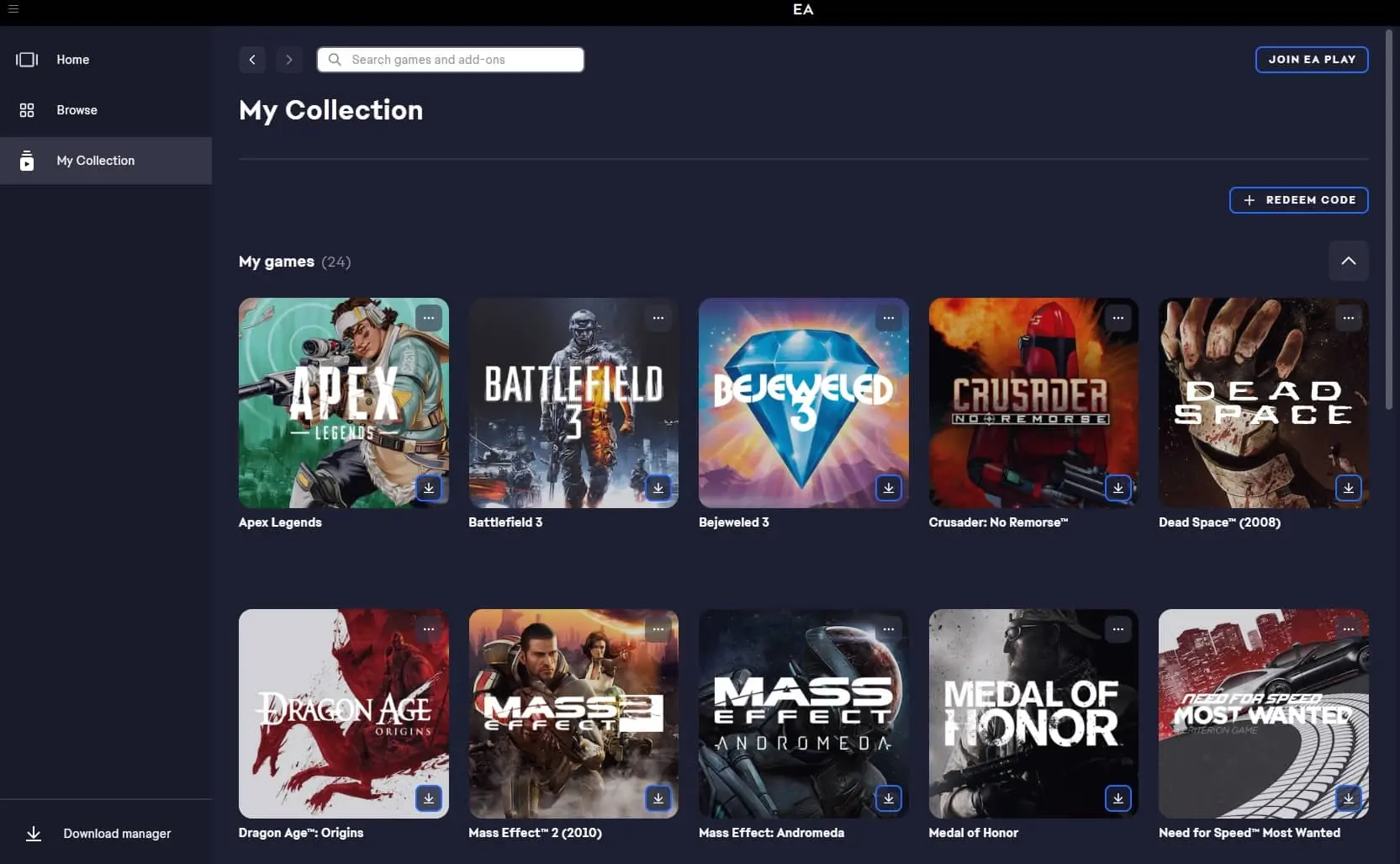Click the Download manager arrow icon
1400x864 pixels.
pyautogui.click(x=34, y=834)
